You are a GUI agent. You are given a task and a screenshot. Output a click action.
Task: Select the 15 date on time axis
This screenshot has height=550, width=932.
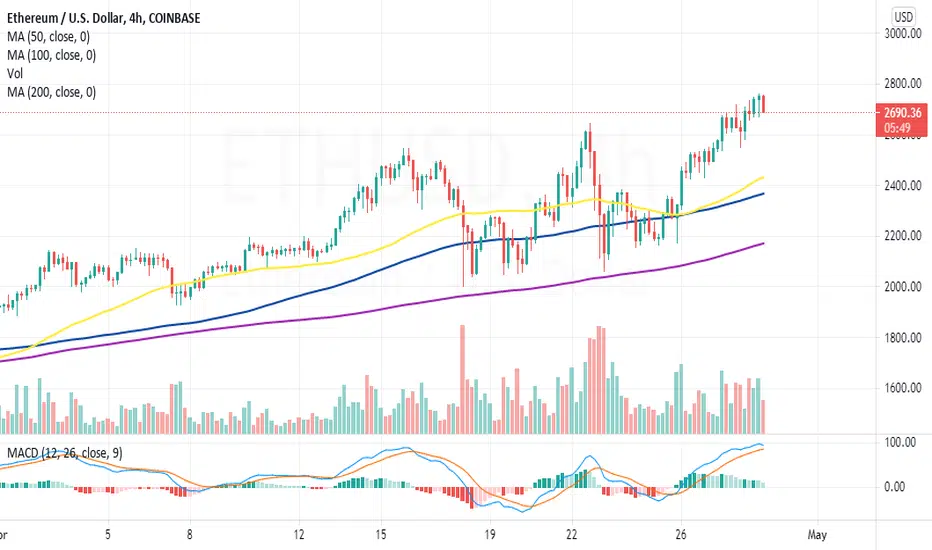(x=380, y=535)
